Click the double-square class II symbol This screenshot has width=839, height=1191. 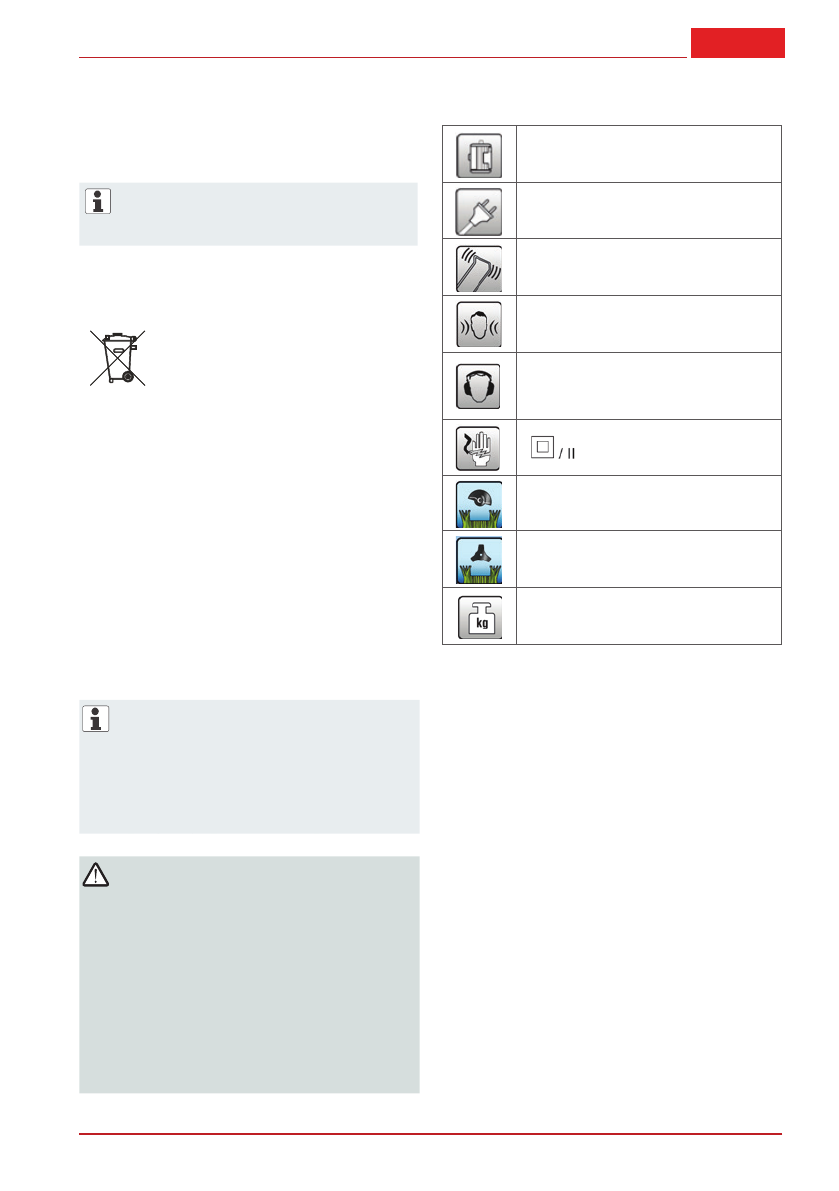pyautogui.click(x=541, y=447)
